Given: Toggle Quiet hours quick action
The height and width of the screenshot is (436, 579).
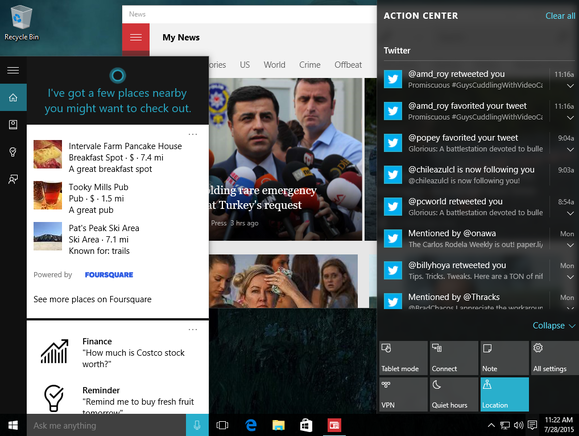Looking at the screenshot, I should [454, 394].
